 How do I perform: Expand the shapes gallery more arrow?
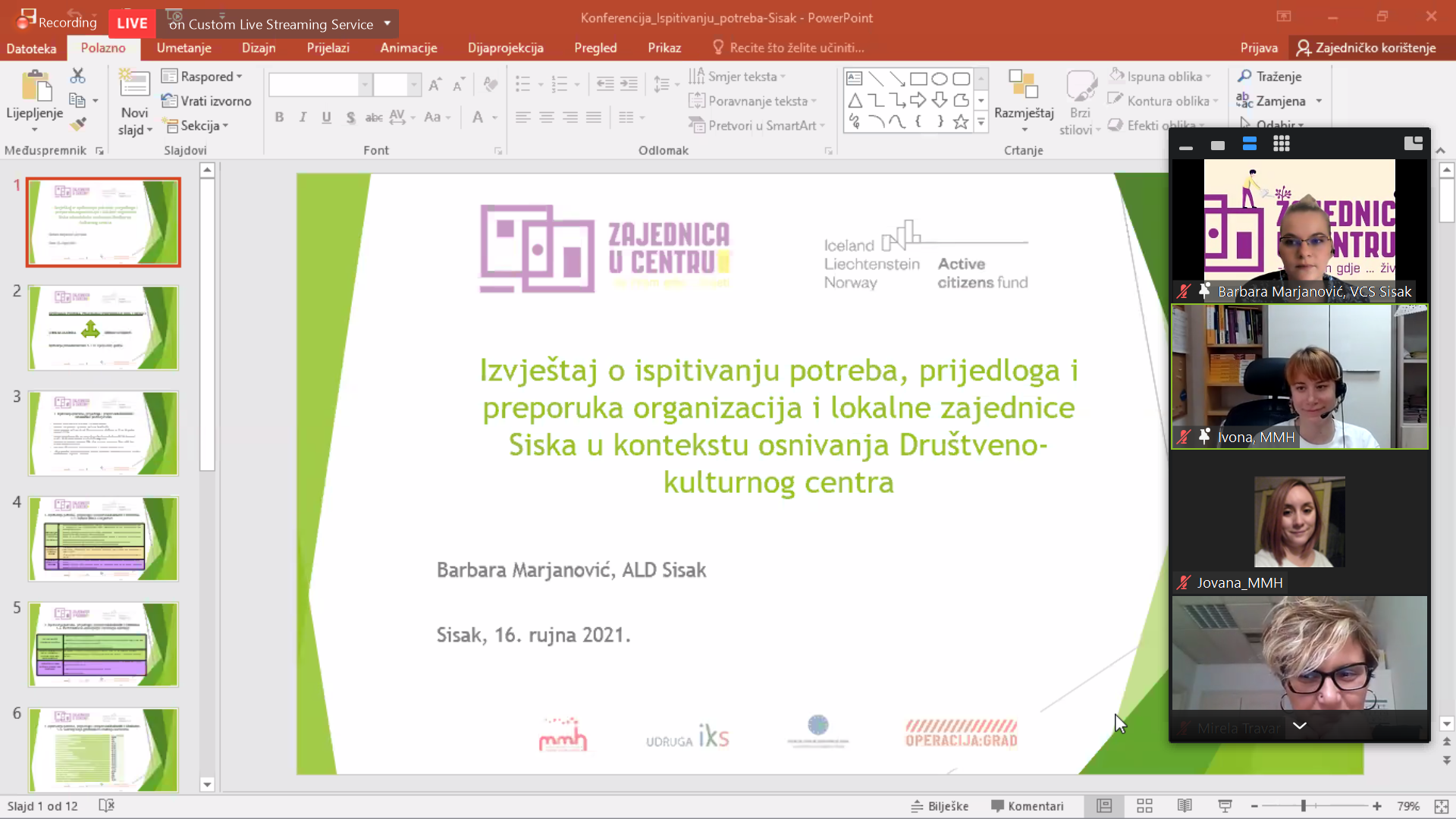coord(981,122)
